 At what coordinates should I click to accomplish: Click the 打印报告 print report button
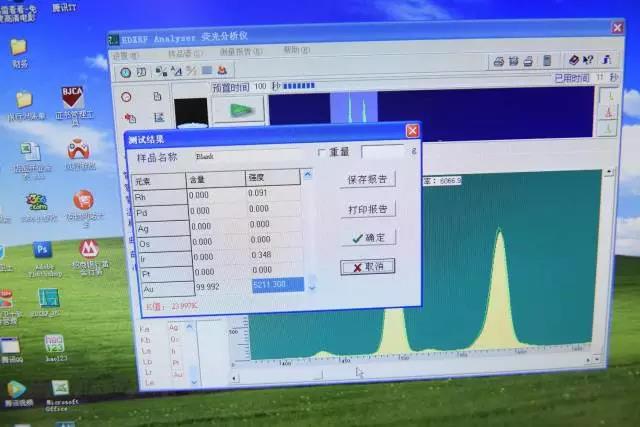pos(367,209)
